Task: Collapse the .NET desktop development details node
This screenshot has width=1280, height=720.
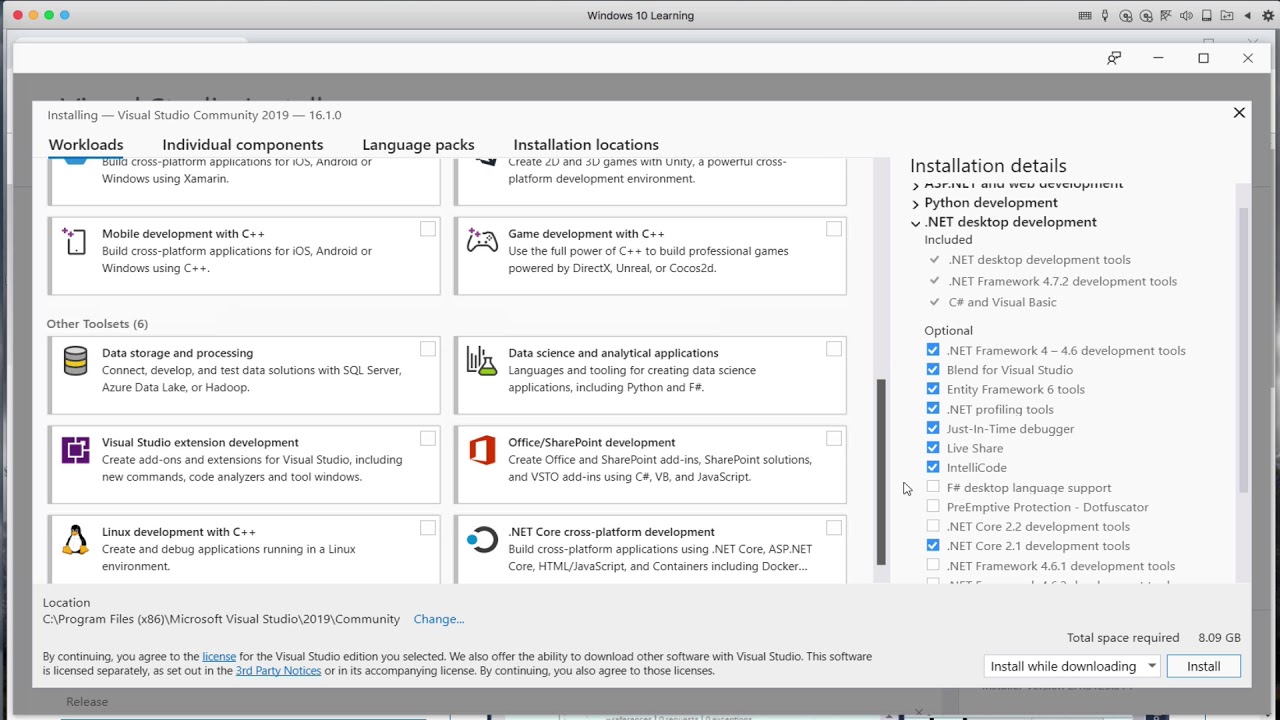Action: [x=916, y=223]
